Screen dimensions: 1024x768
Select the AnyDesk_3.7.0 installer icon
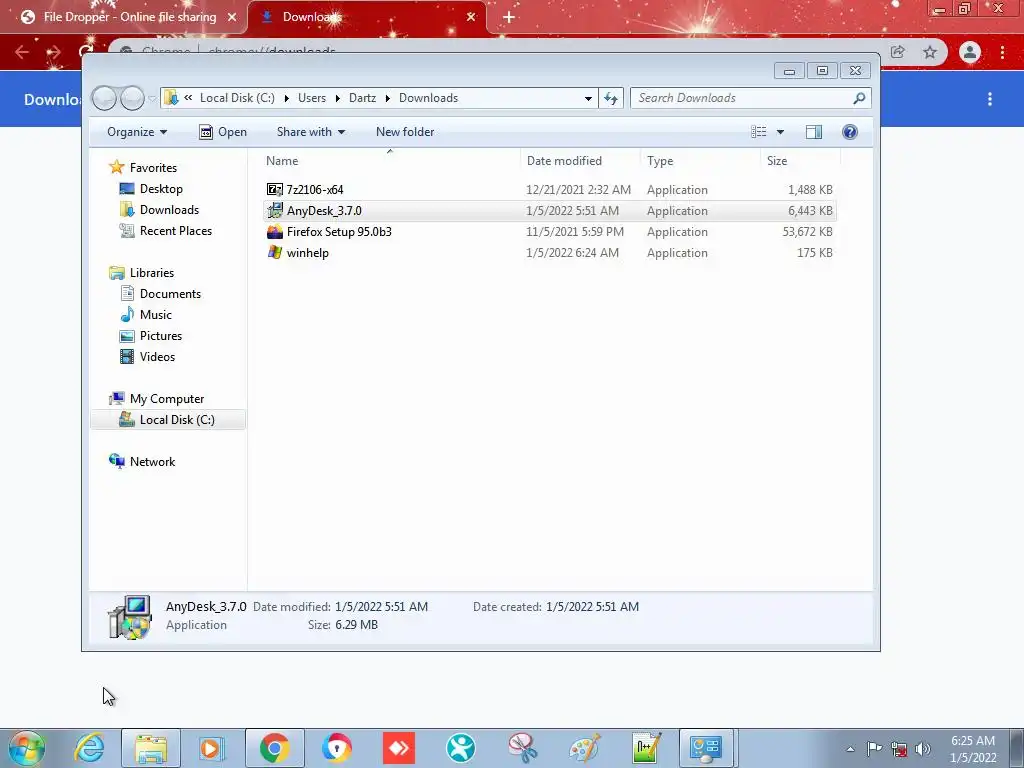pos(275,210)
